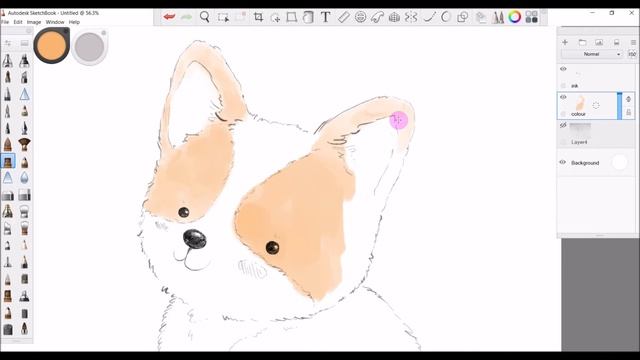Enable the Ellipse guide tool
The height and width of the screenshot is (360, 640).
[360, 17]
